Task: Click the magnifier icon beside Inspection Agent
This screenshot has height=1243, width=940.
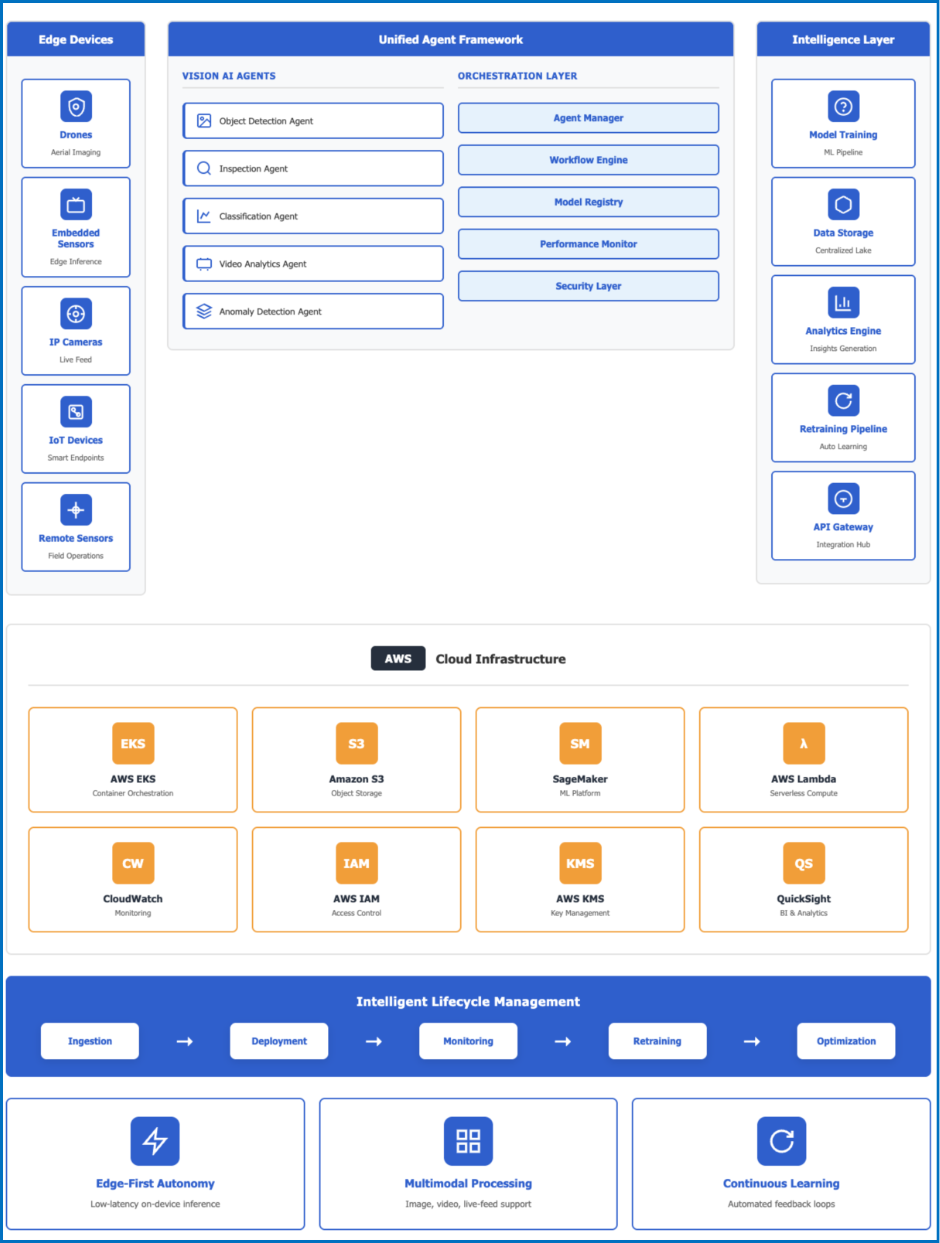Action: point(204,169)
